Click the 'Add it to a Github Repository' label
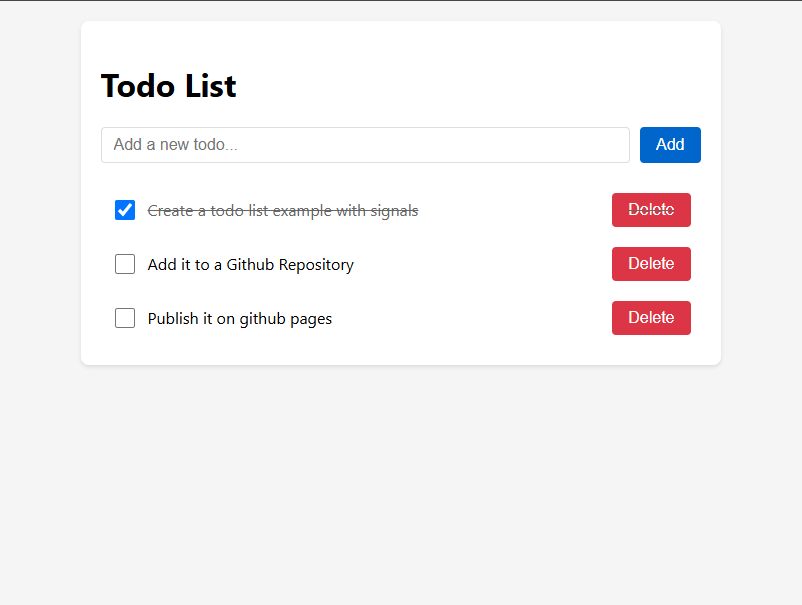Viewport: 802px width, 605px height. click(250, 264)
